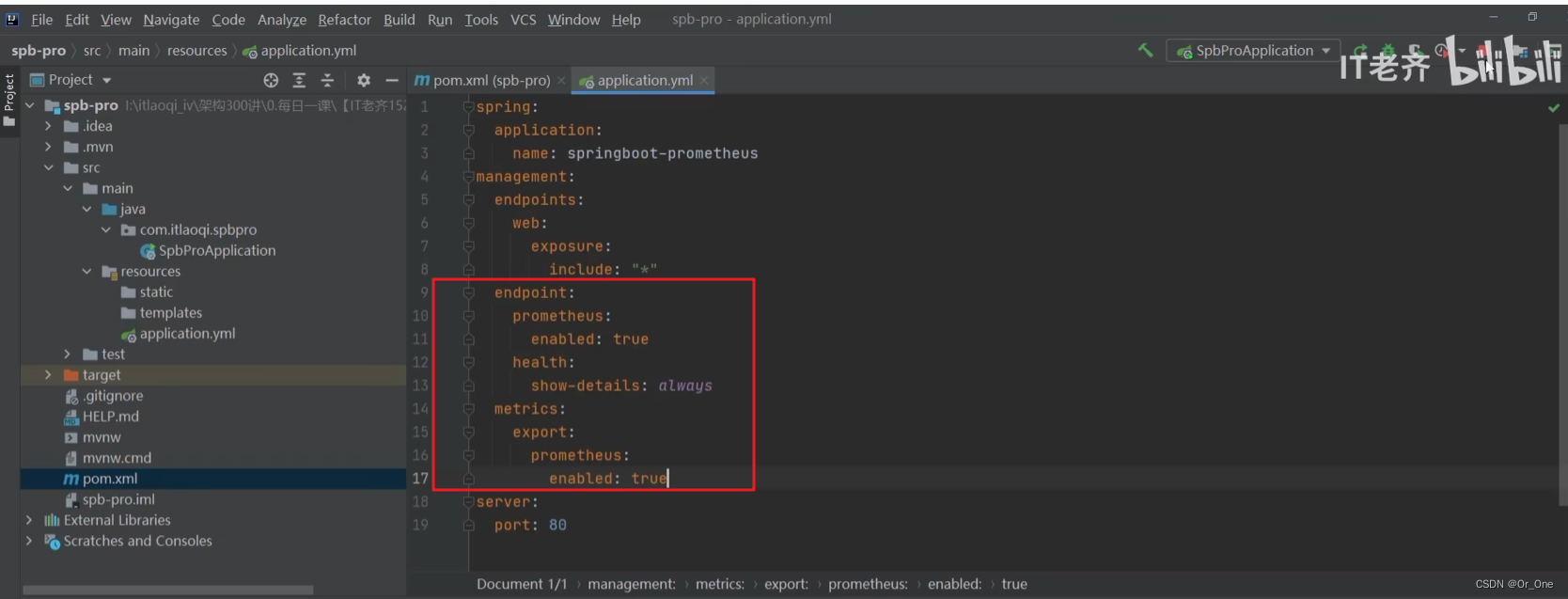Toggle fold marker beside management line
Image resolution: width=1568 pixels, height=599 pixels.
point(468,177)
